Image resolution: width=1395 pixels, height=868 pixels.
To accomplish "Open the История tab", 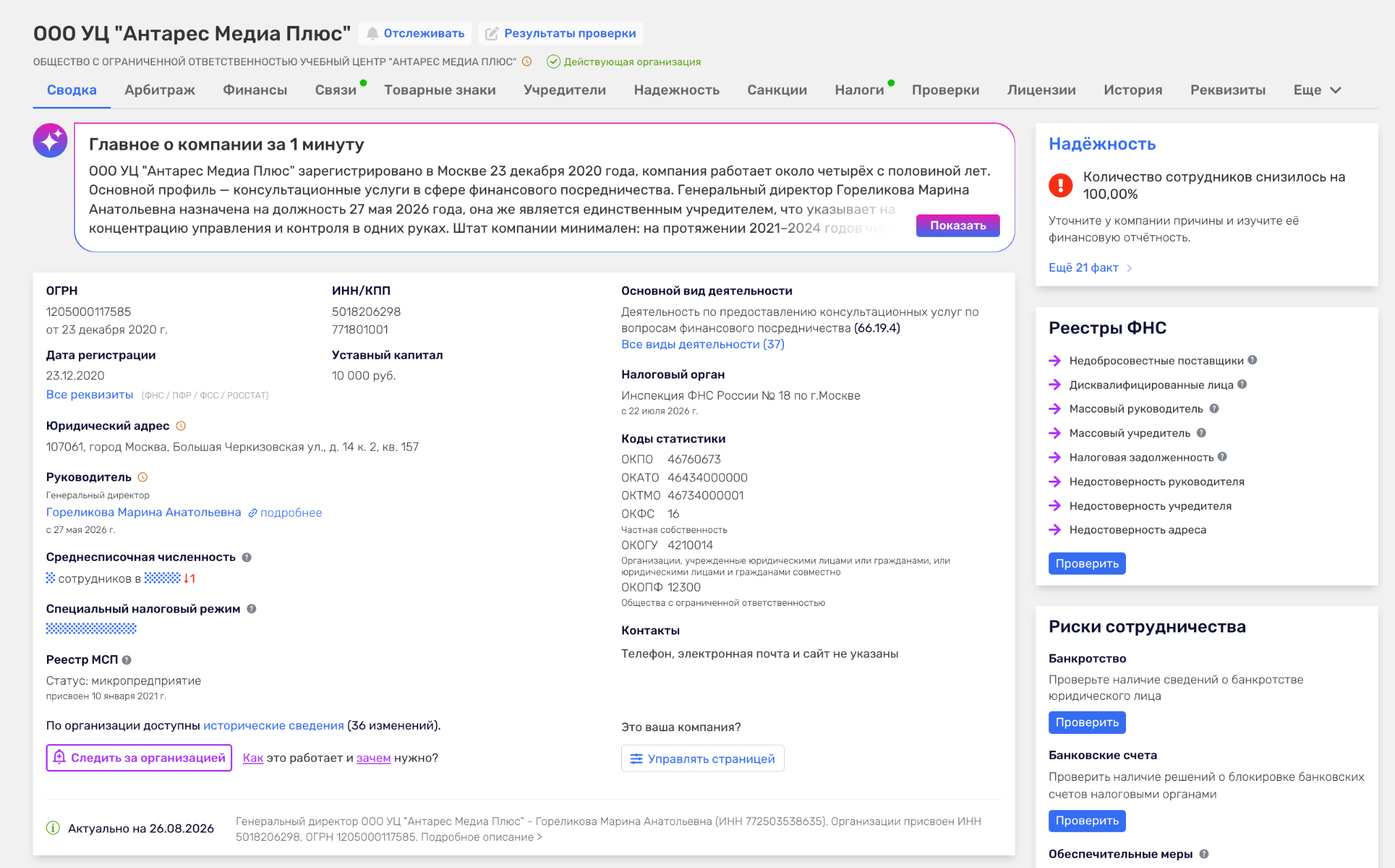I will point(1133,90).
